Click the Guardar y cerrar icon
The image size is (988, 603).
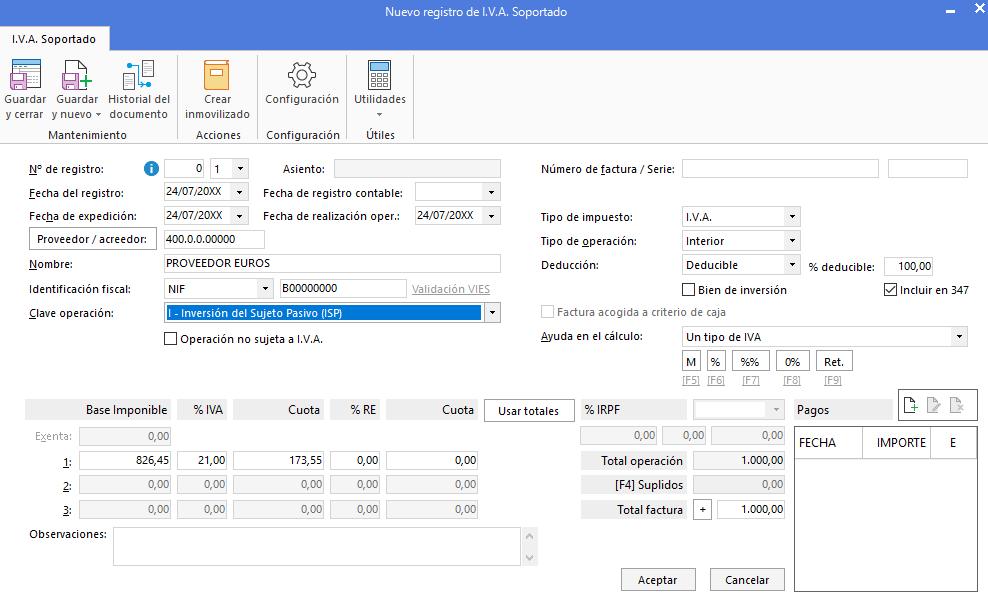(x=25, y=76)
